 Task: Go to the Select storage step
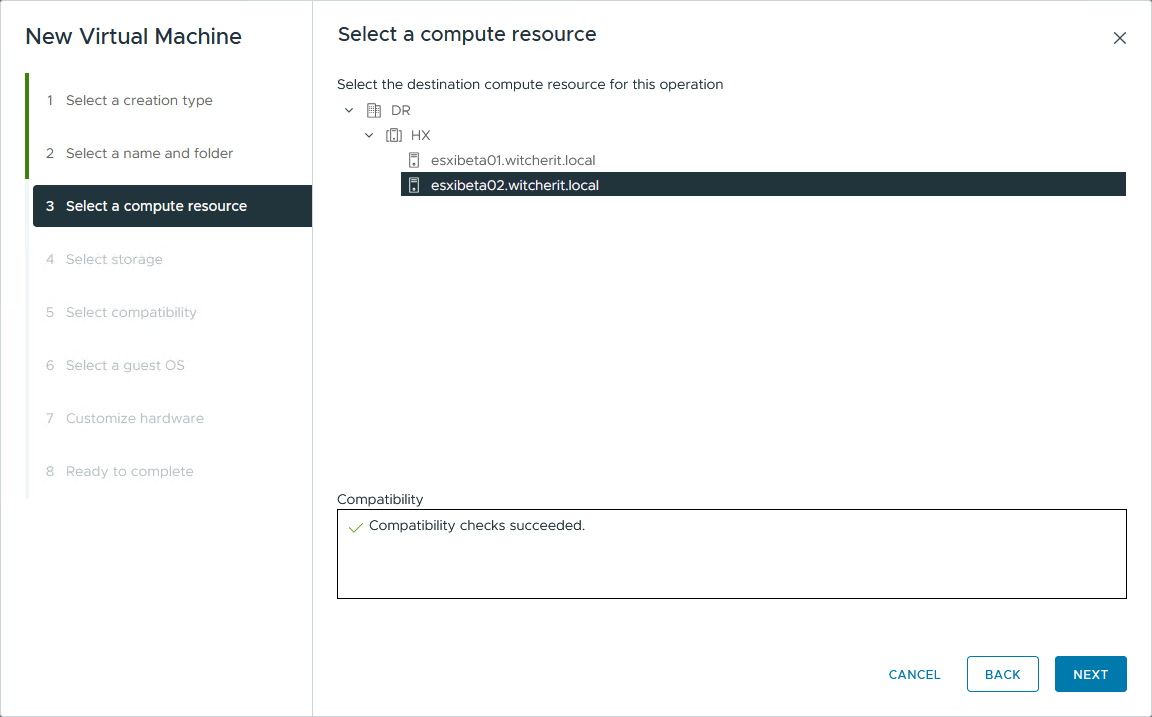[113, 259]
